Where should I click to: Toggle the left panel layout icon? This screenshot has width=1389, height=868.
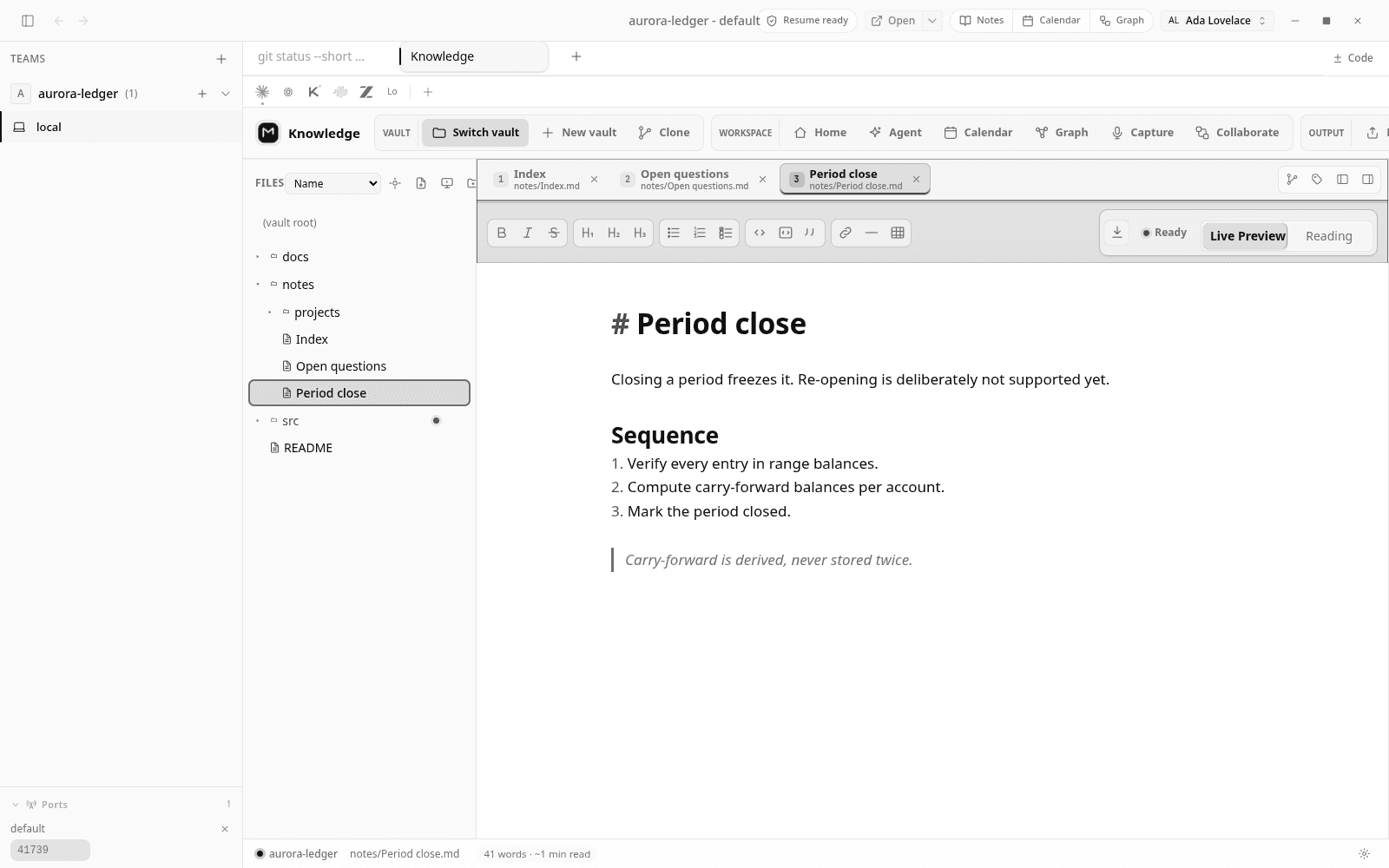(x=1342, y=180)
